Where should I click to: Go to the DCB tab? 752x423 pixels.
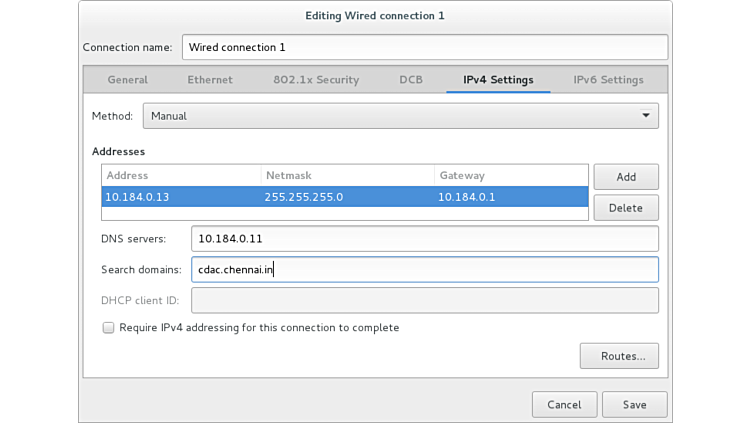point(411,80)
